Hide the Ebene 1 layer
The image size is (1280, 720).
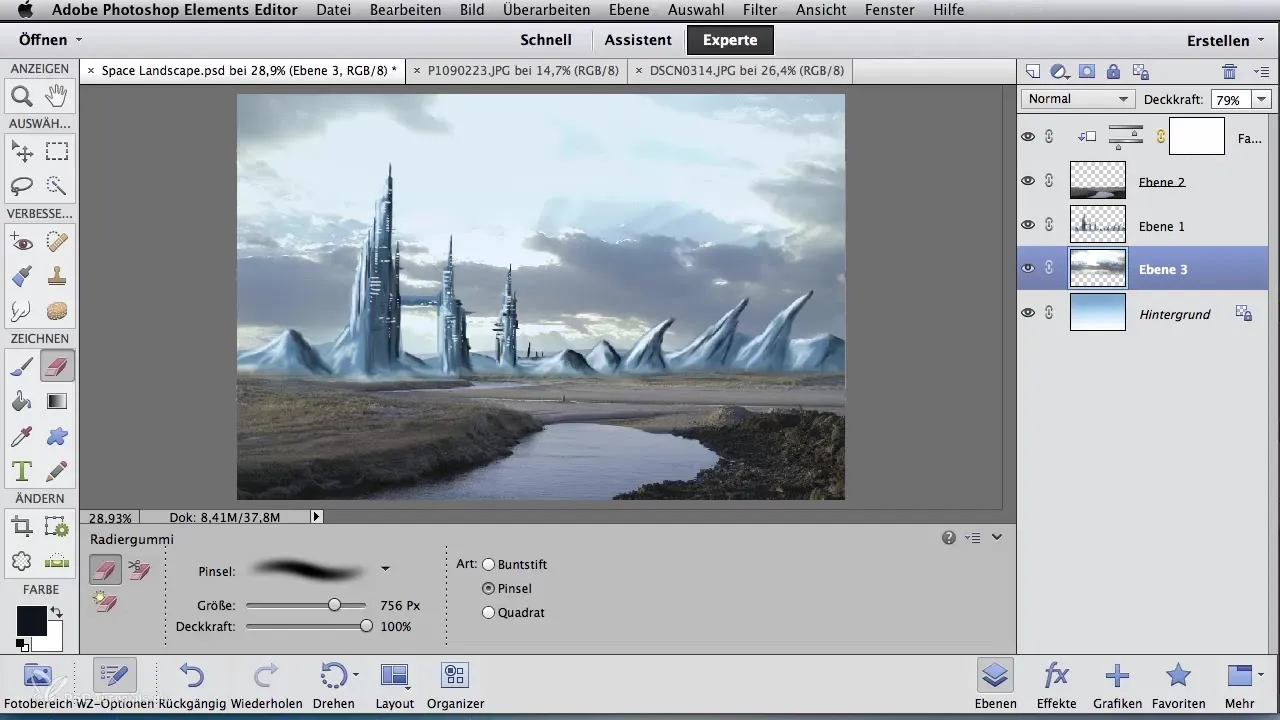(x=1028, y=225)
